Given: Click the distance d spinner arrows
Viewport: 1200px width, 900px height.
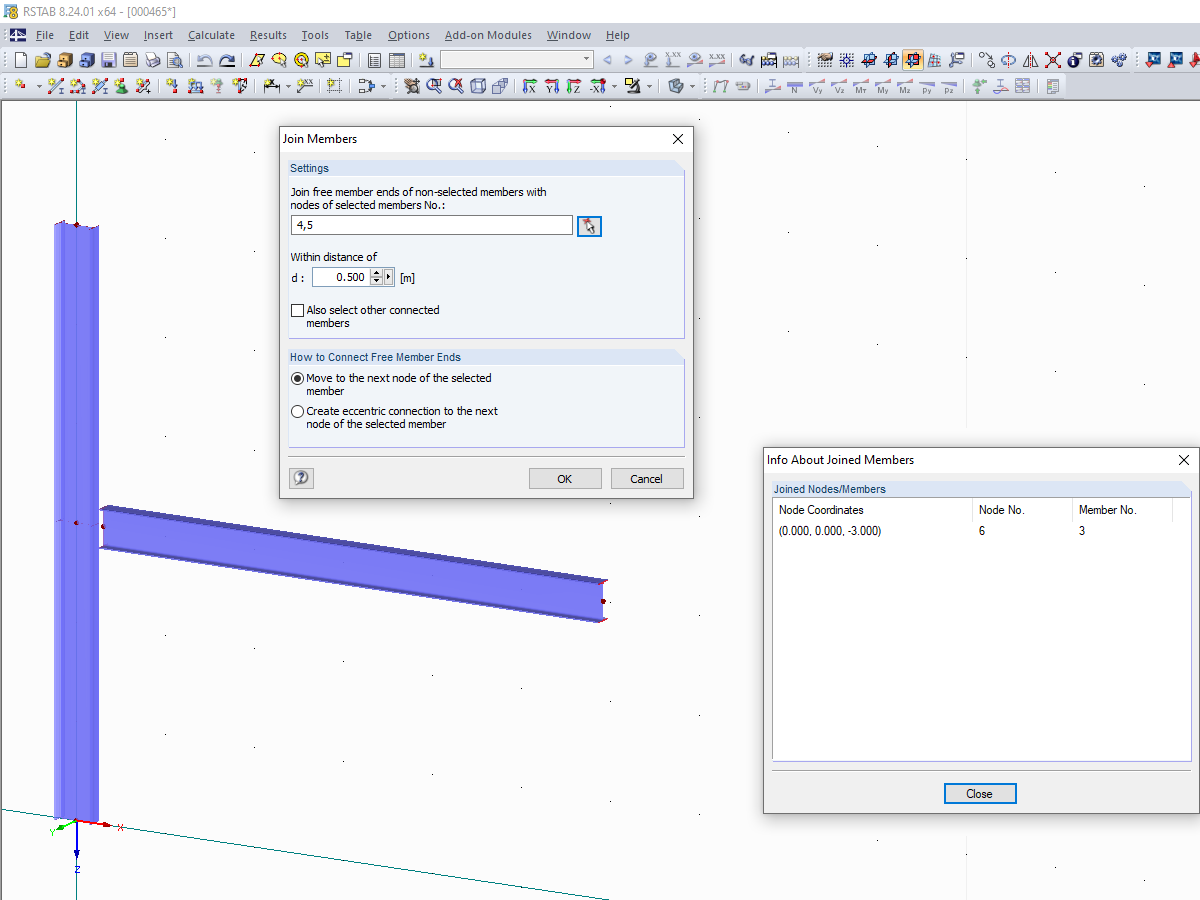Looking at the screenshot, I should click(376, 277).
